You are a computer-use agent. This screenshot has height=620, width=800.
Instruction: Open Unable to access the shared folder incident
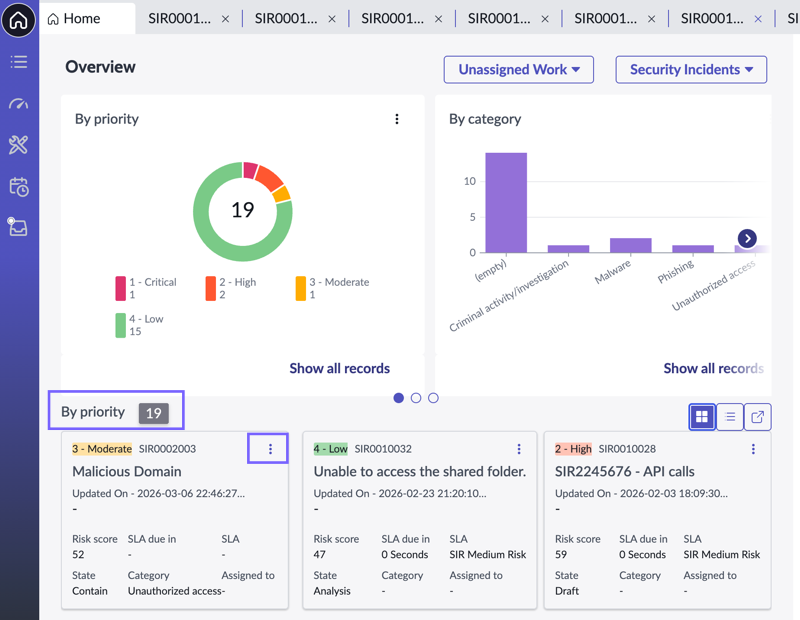coord(419,472)
